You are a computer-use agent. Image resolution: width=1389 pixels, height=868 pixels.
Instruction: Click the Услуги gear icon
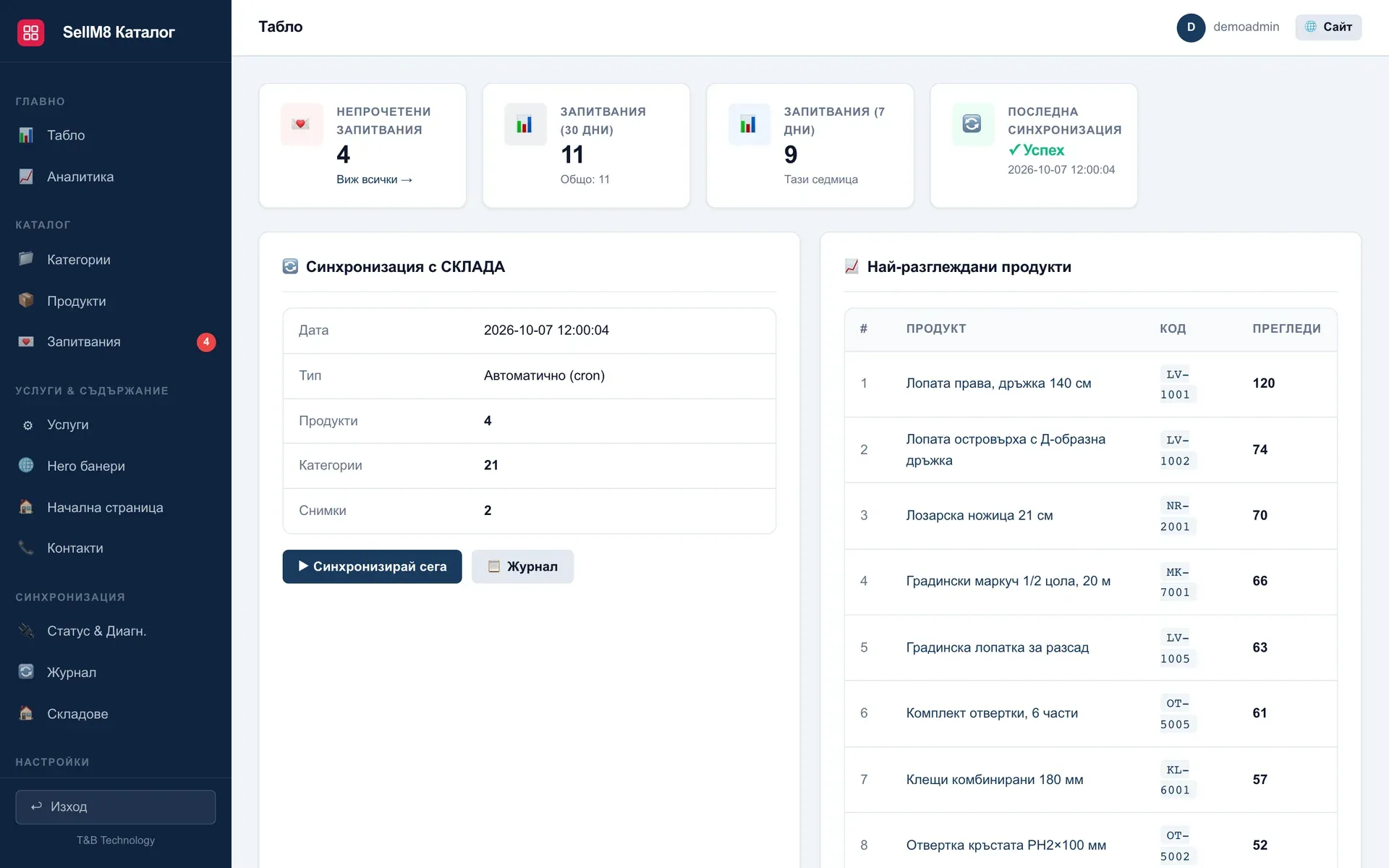click(27, 425)
